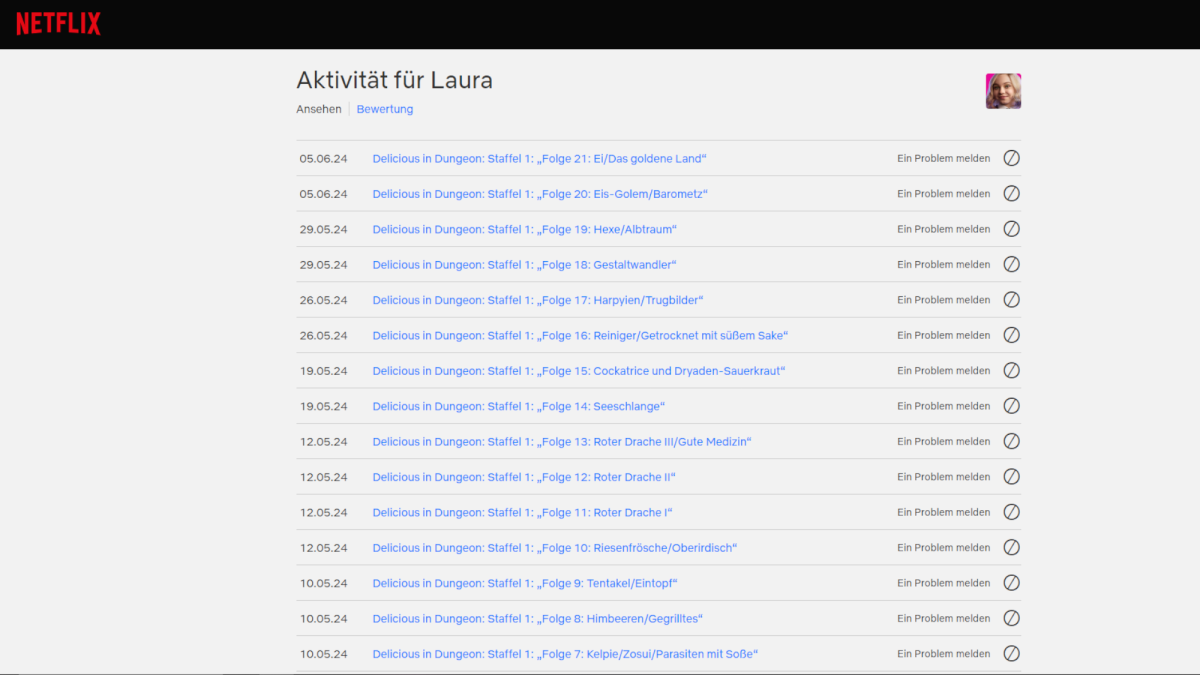This screenshot has height=675, width=1200.
Task: Hide Folge 21 from viewing history
Action: point(1011,158)
